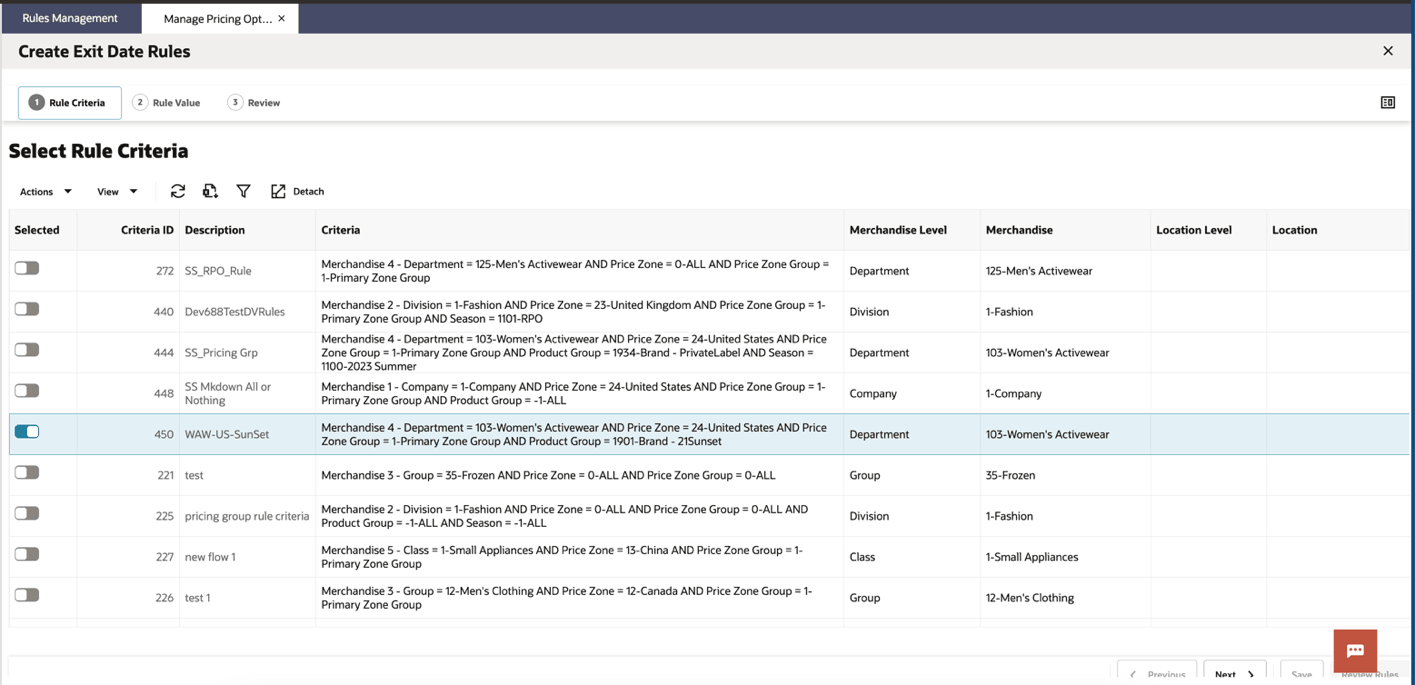Click the Save button
This screenshot has width=1415, height=685.
click(x=1301, y=673)
